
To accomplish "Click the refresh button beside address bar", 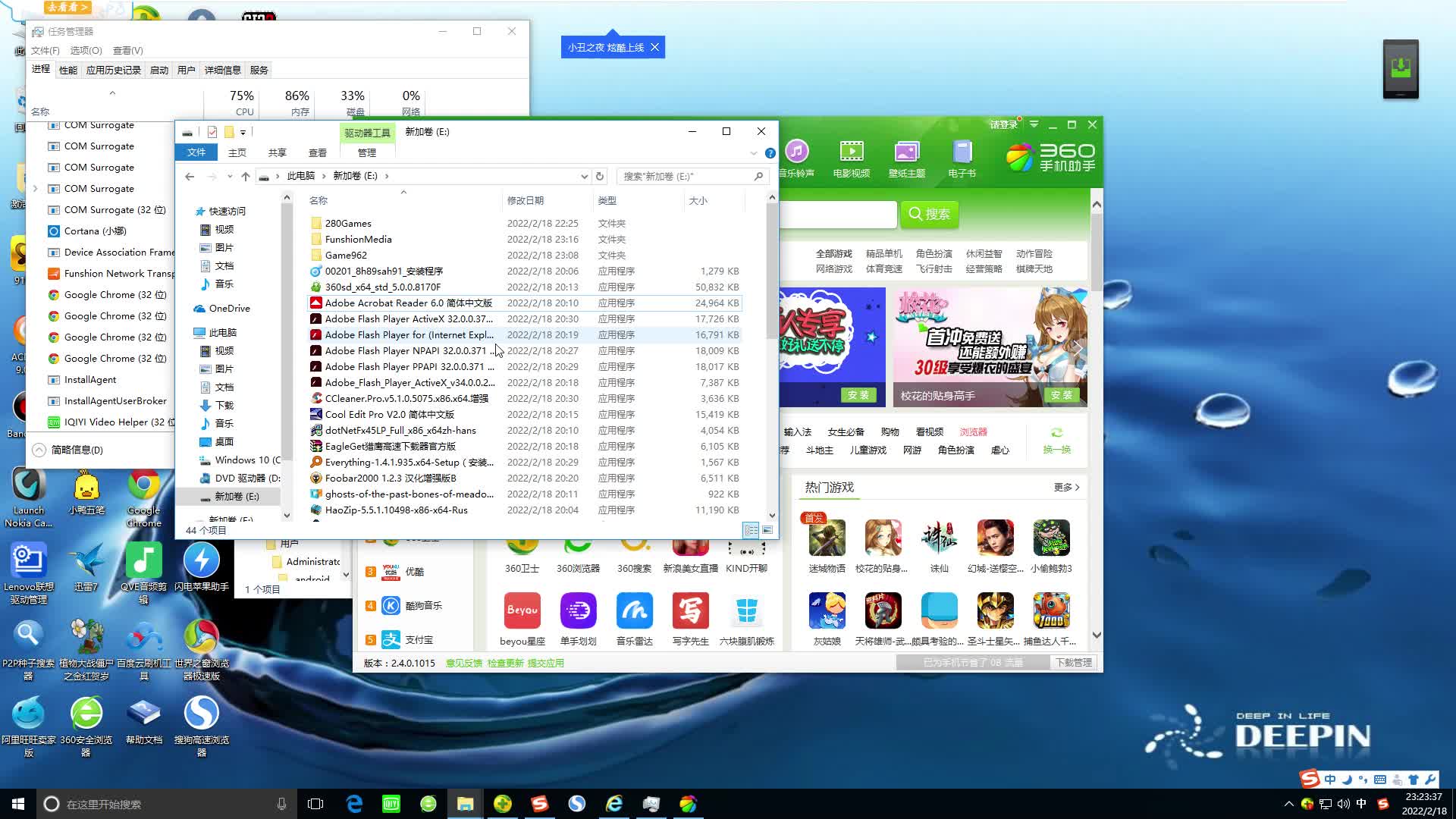I will [x=600, y=176].
